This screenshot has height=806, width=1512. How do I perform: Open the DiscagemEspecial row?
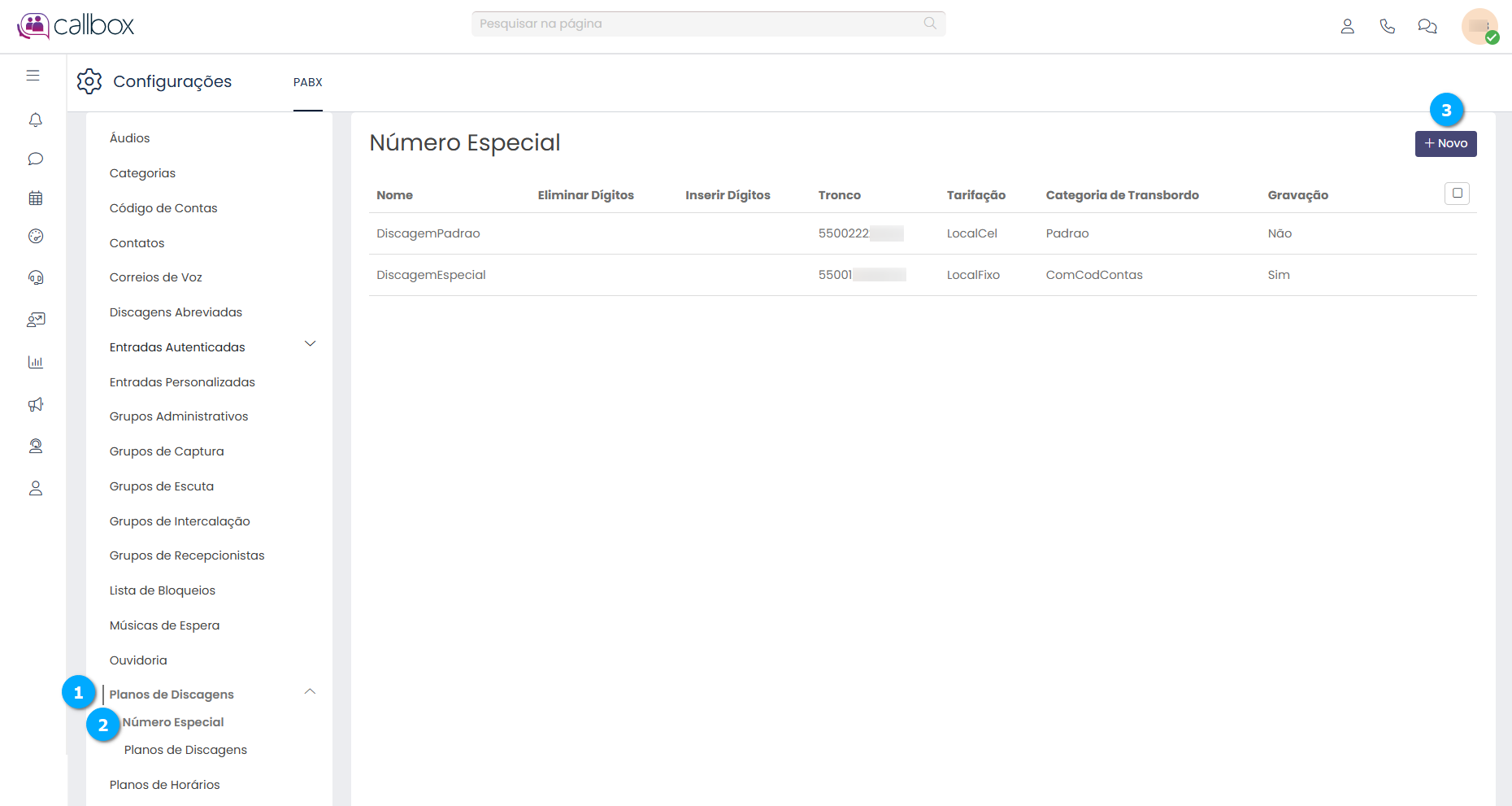(431, 275)
